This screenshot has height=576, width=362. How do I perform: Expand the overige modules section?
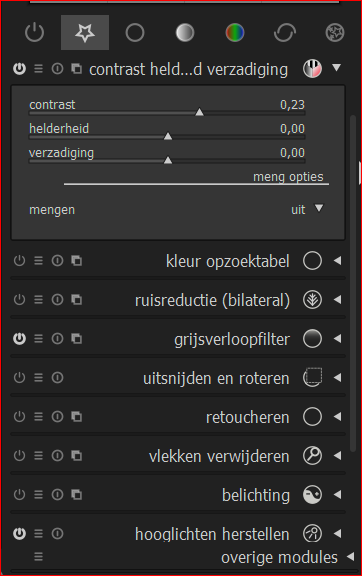(x=350, y=557)
